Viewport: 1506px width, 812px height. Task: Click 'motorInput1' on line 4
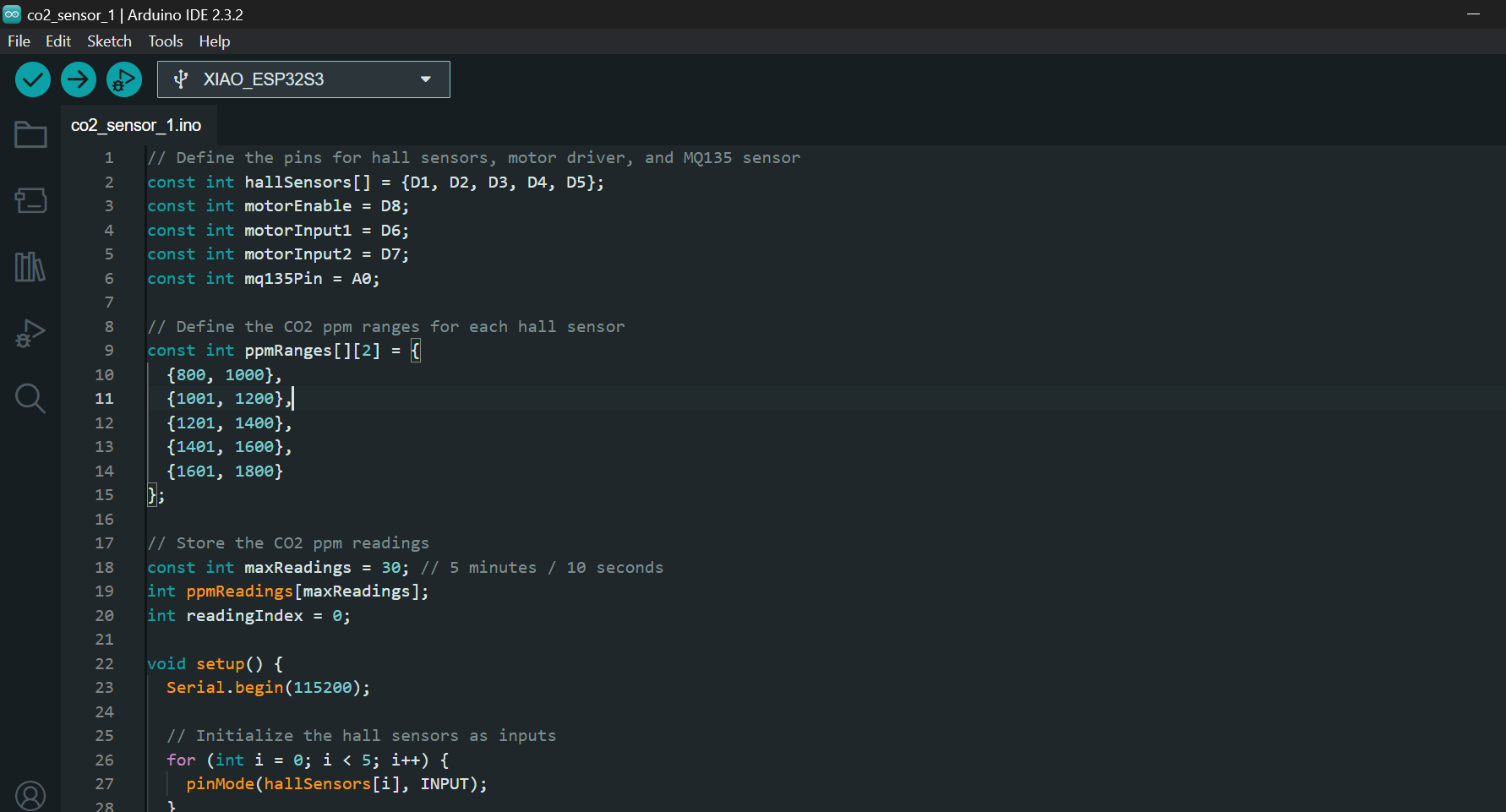click(x=297, y=231)
